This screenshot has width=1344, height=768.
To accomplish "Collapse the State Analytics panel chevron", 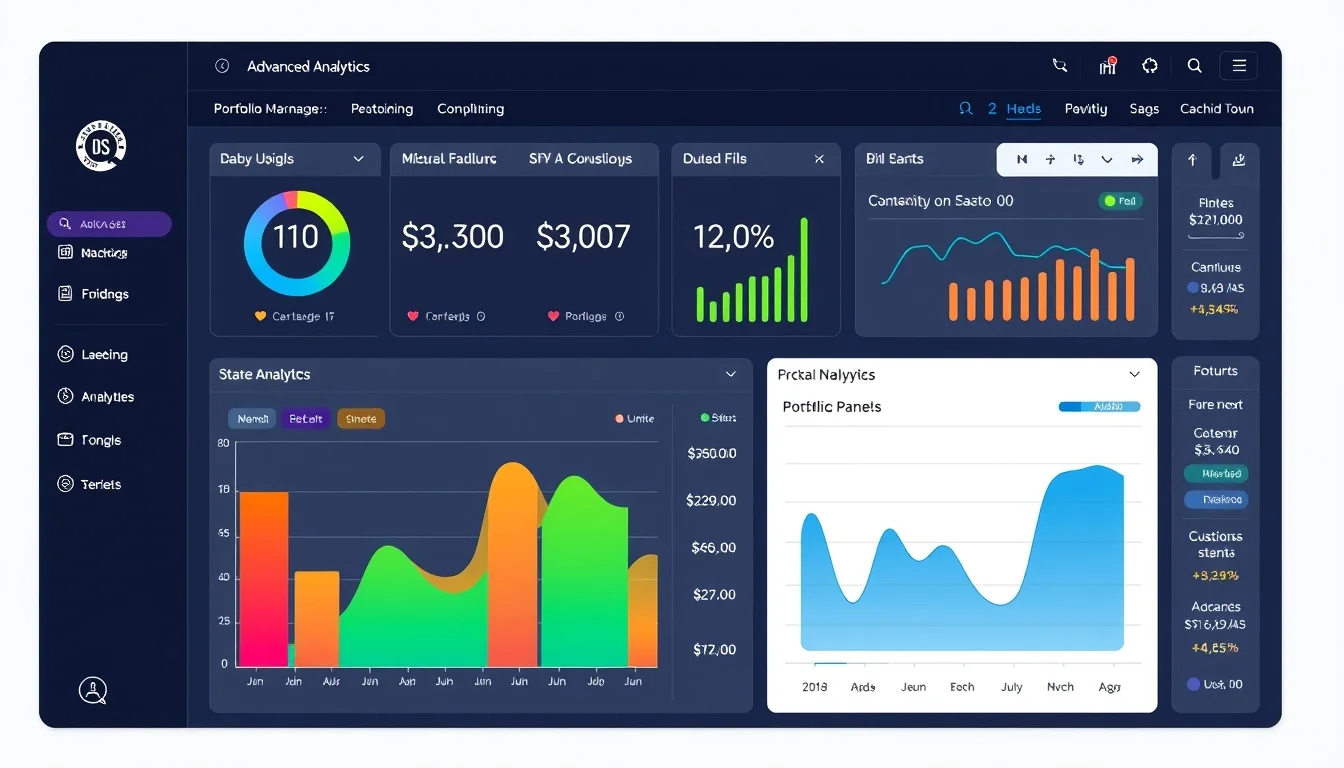I will [x=731, y=374].
